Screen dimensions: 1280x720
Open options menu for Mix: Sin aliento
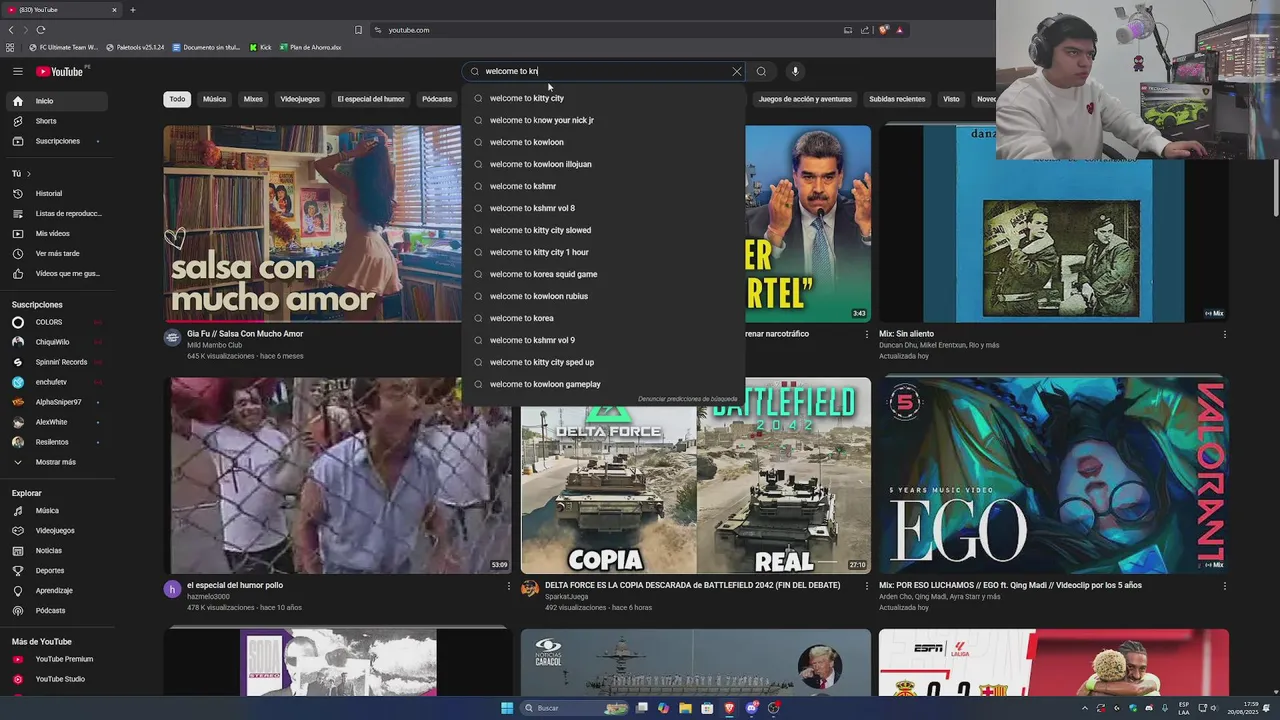click(x=1224, y=335)
